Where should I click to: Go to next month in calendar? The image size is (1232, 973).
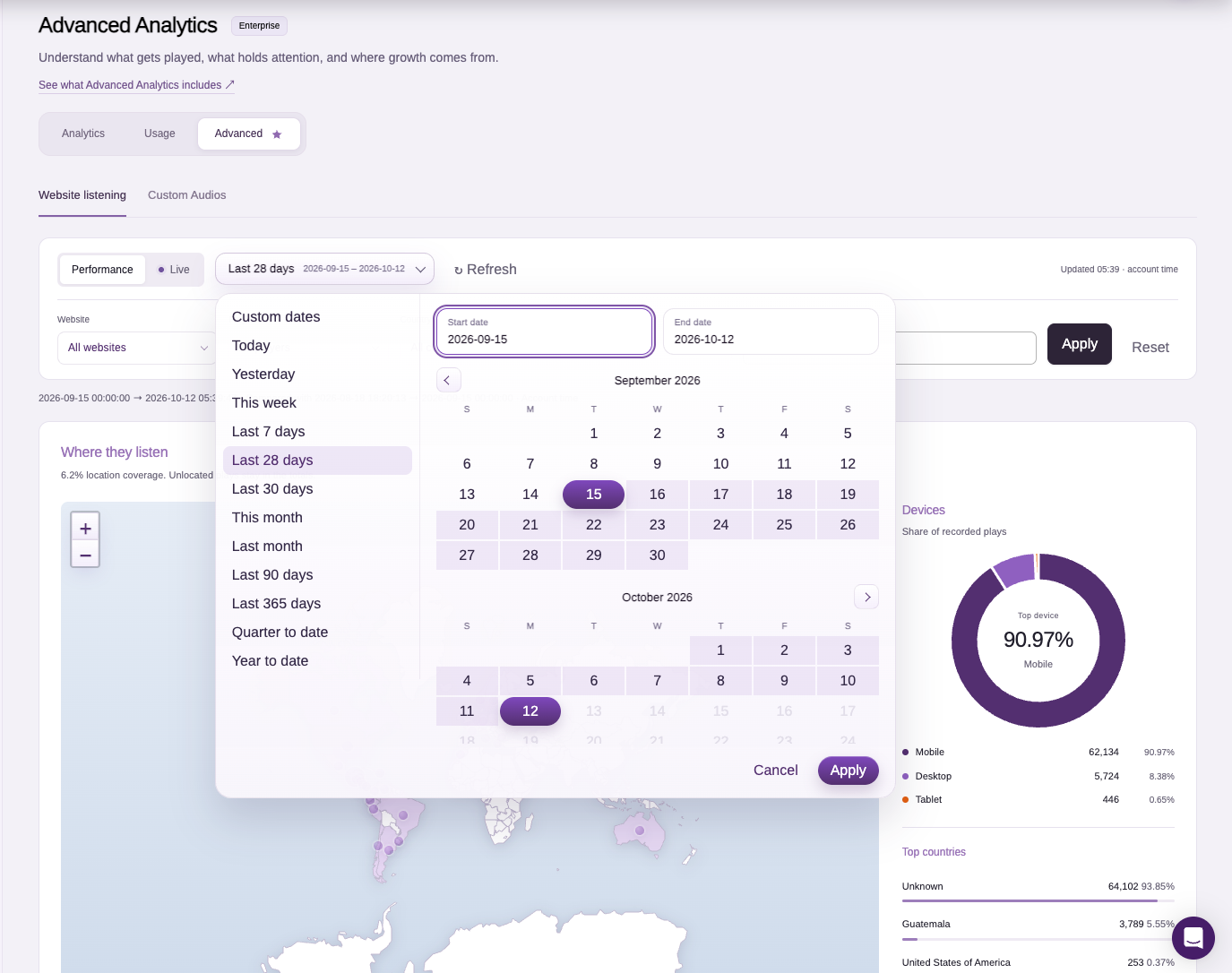866,597
